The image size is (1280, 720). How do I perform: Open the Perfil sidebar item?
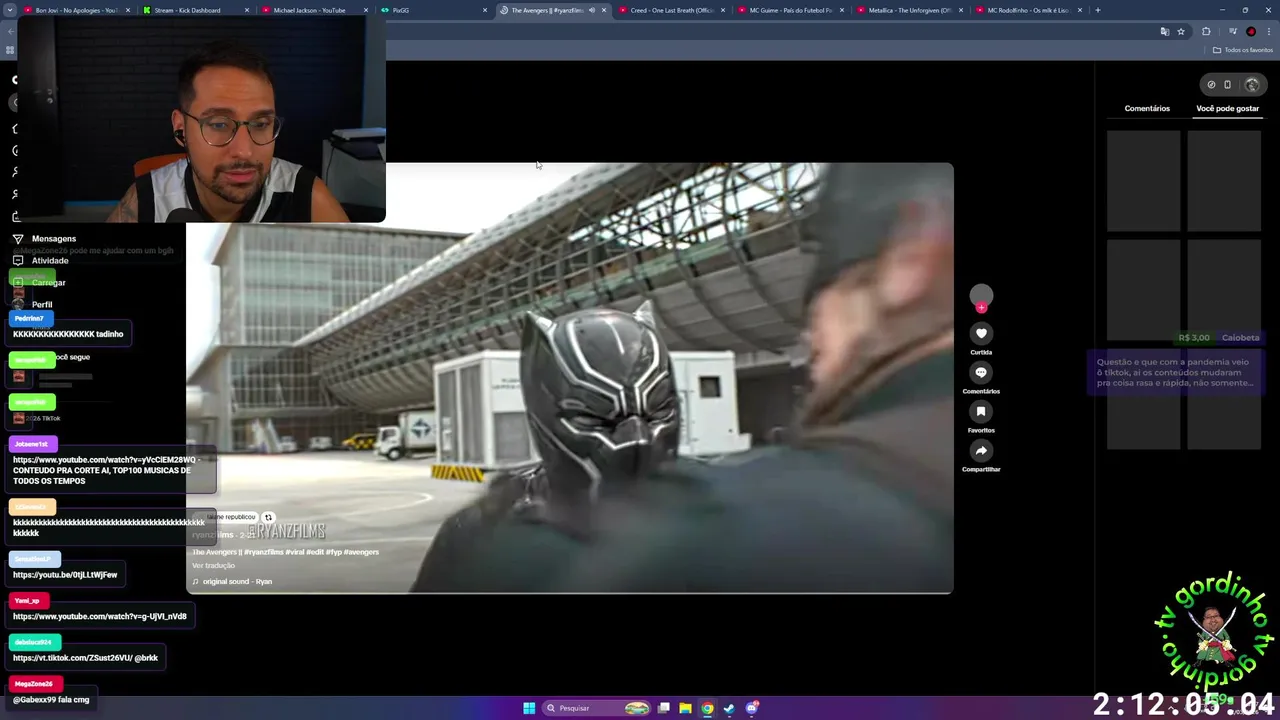[32, 305]
